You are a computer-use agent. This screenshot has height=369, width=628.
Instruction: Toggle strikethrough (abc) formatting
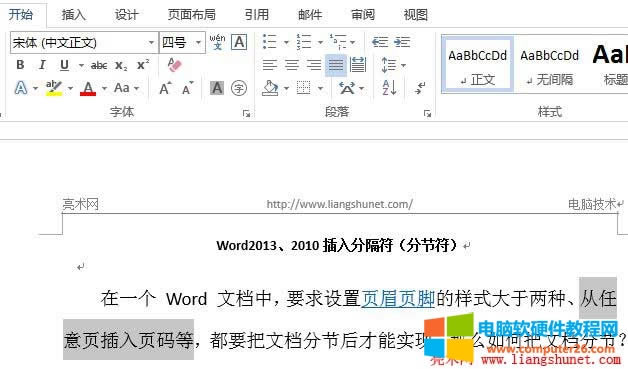(99, 65)
